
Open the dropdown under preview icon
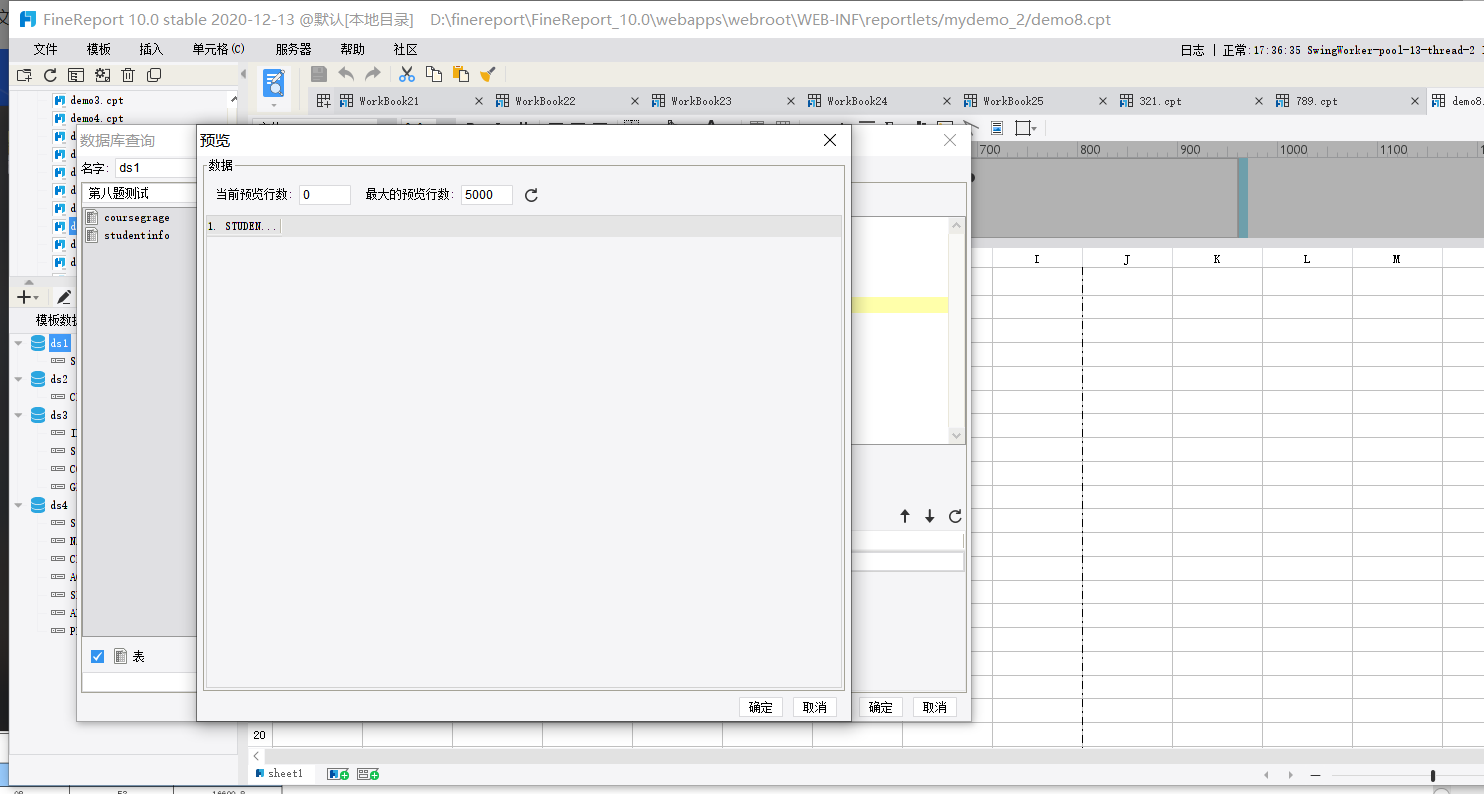coord(274,105)
